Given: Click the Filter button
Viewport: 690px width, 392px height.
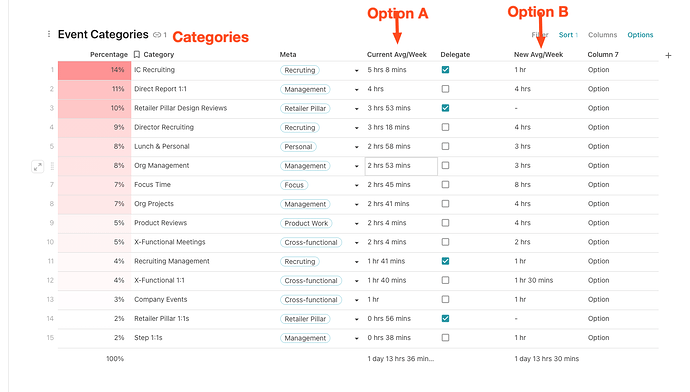Looking at the screenshot, I should 539,35.
